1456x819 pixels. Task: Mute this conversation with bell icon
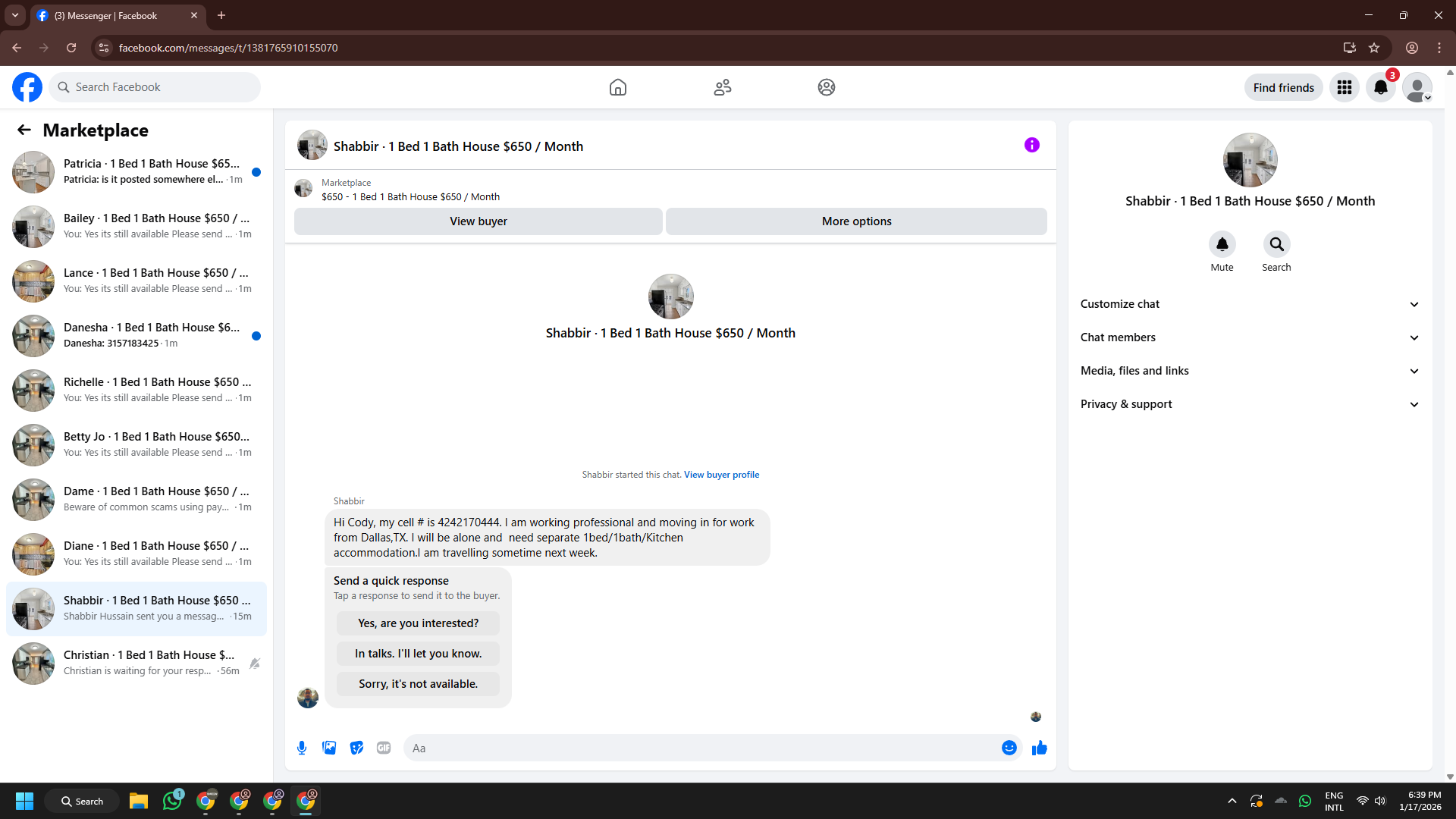pos(1222,244)
